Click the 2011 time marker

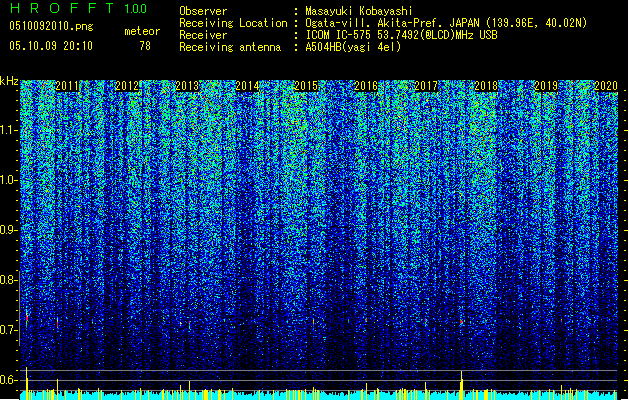[67, 86]
